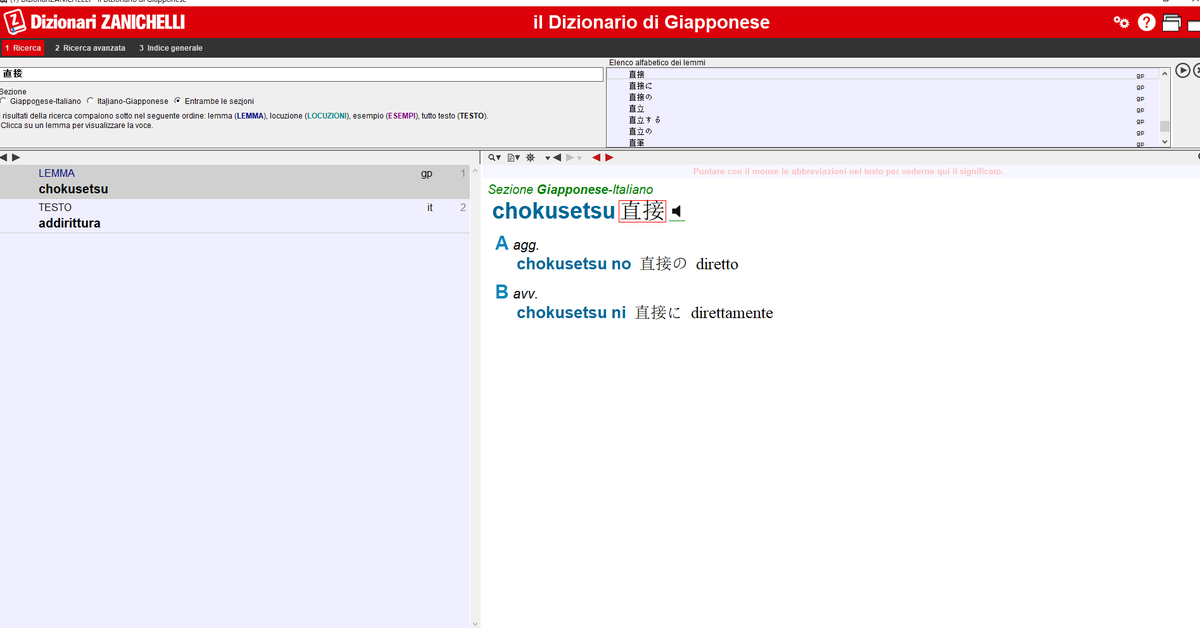
Task: Jump to previous entry red left arrow
Action: point(597,157)
